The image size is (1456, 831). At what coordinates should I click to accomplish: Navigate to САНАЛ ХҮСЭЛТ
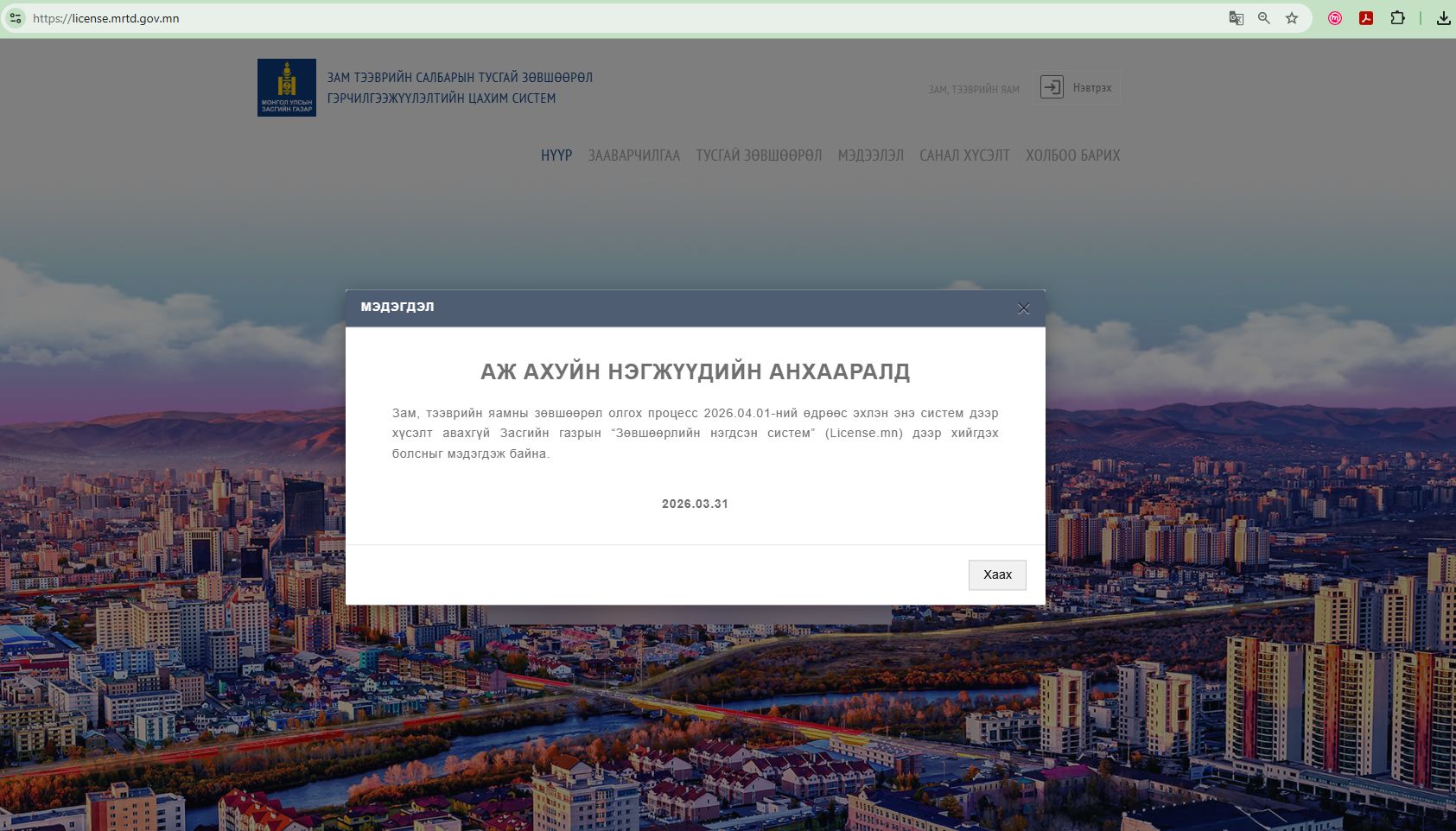(964, 155)
